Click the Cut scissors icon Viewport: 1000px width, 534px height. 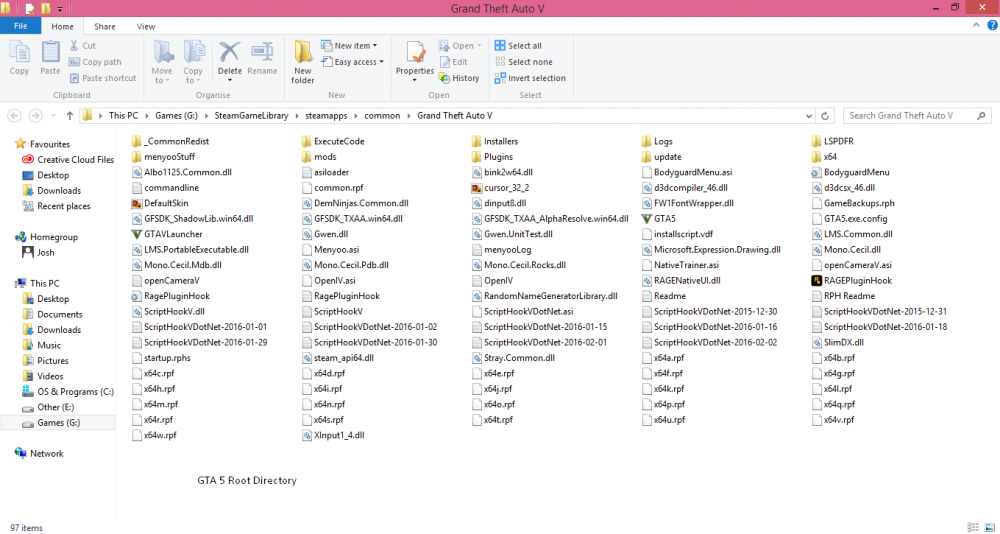tap(74, 46)
